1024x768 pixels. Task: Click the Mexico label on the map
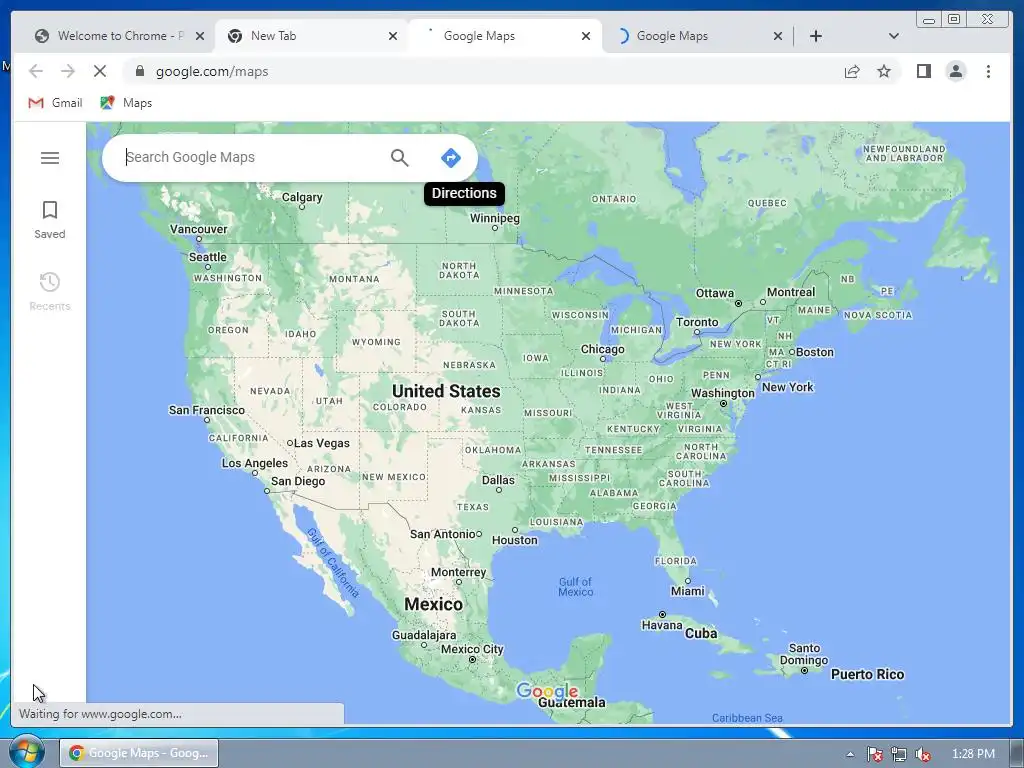434,604
